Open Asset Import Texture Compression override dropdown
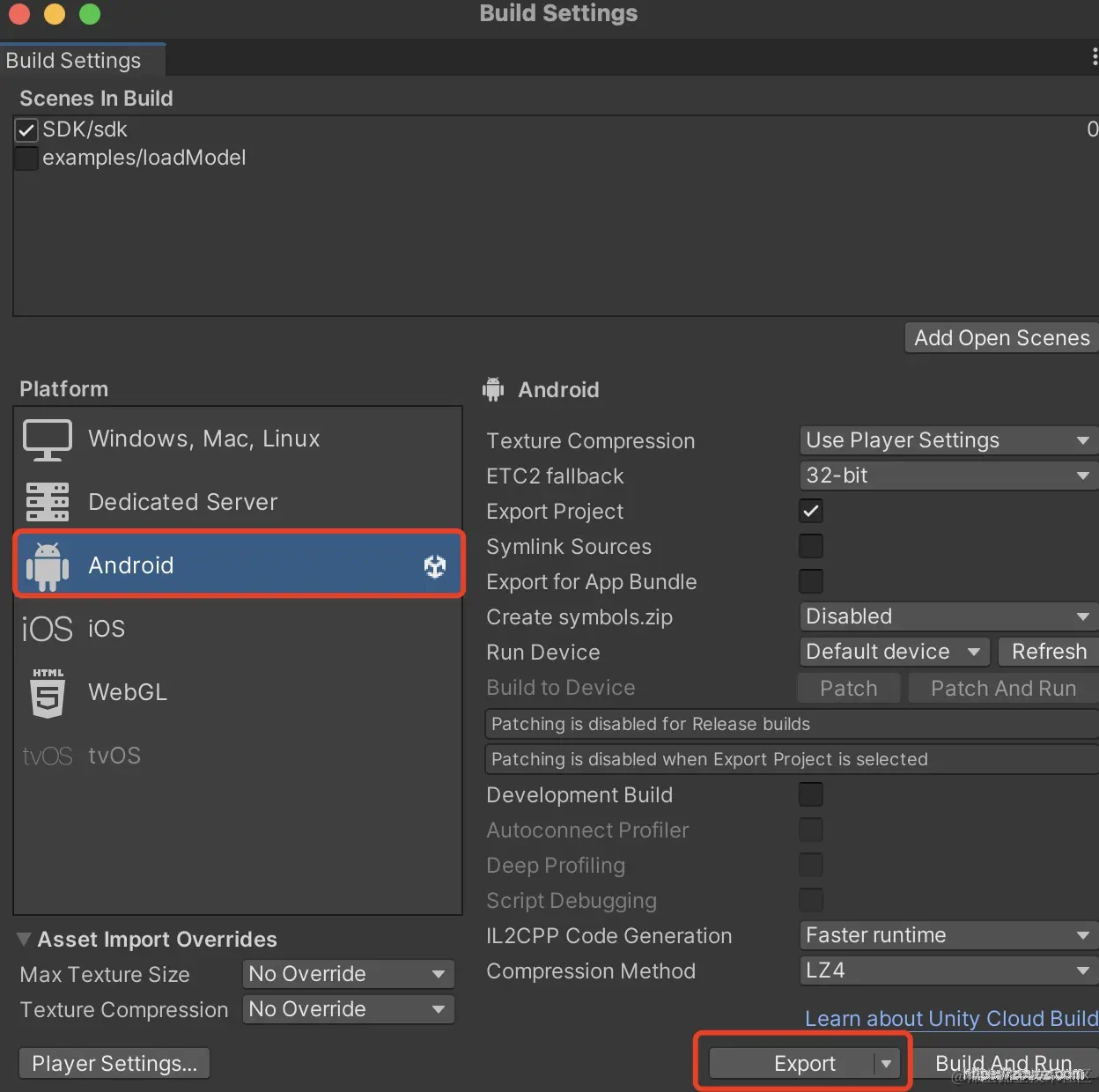1099x1092 pixels. [x=348, y=1009]
